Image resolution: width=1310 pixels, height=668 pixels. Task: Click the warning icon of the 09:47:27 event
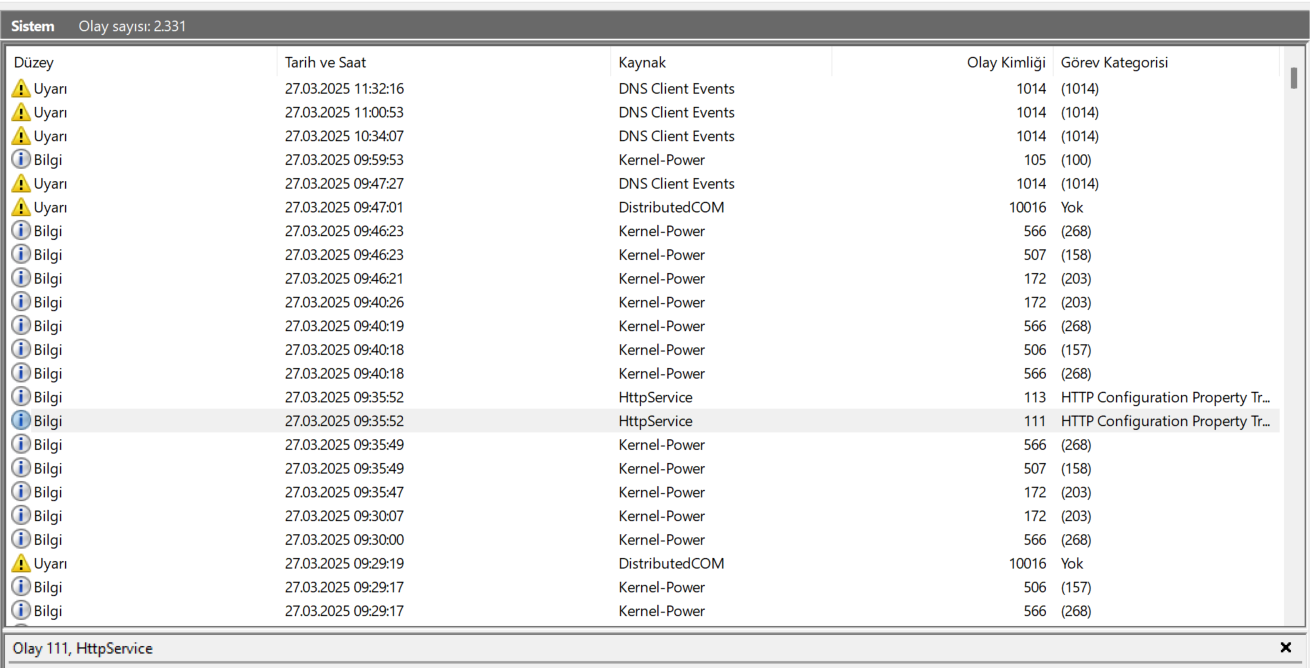click(21, 184)
